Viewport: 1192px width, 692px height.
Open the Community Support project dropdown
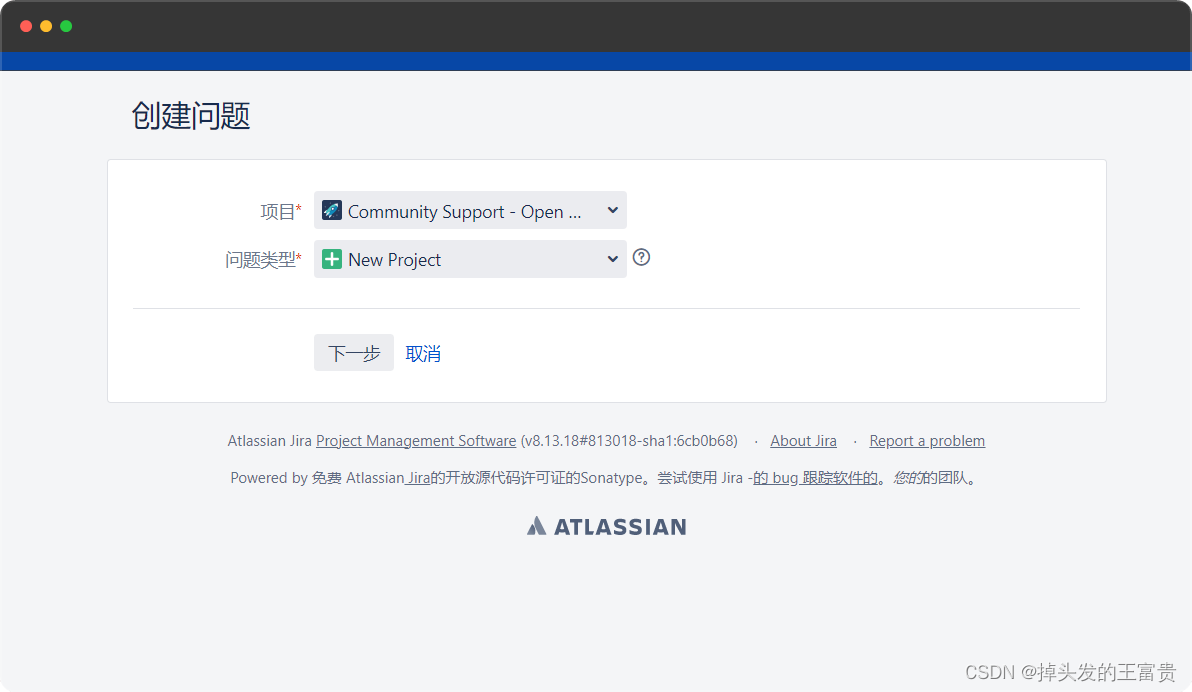[x=470, y=211]
